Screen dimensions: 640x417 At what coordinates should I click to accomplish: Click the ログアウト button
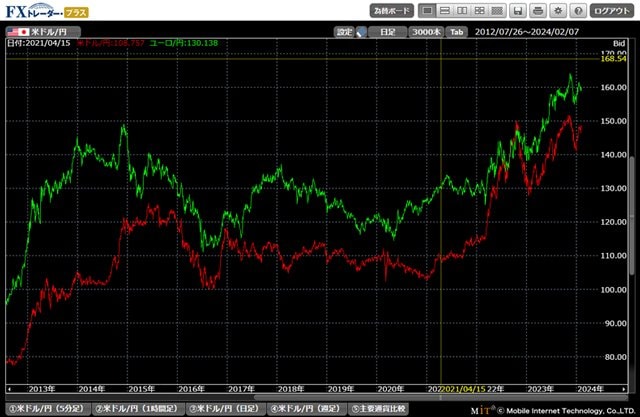coord(612,10)
